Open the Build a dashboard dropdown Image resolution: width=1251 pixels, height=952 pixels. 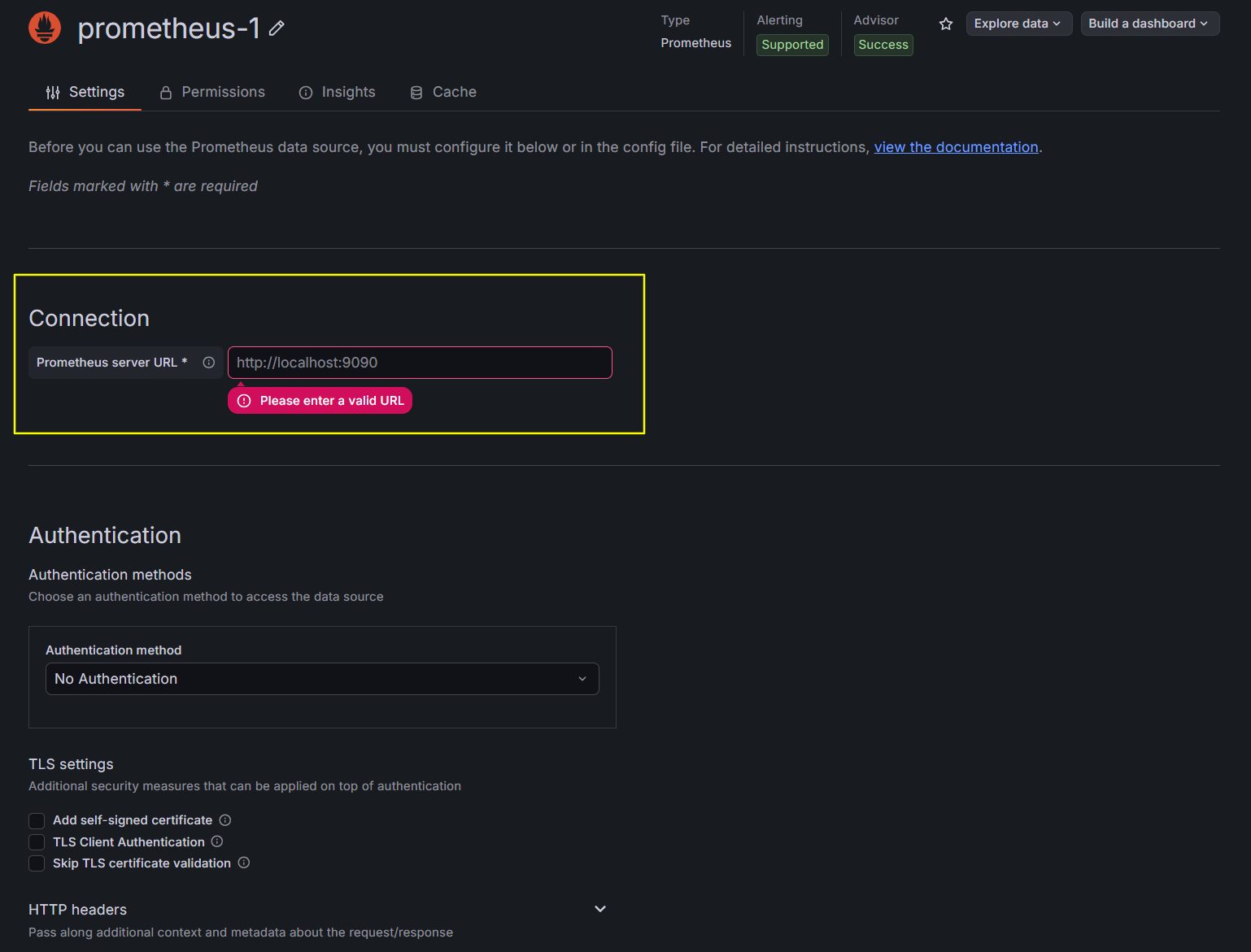pyautogui.click(x=1149, y=24)
